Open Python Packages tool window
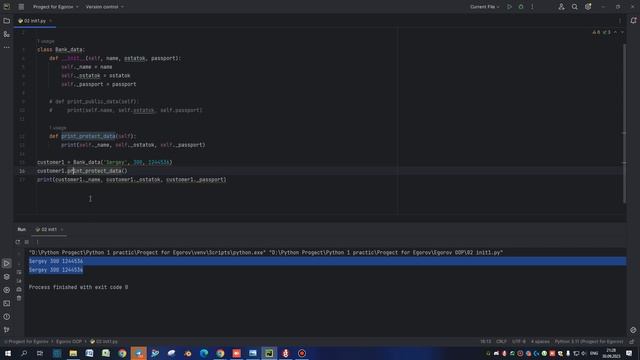Image resolution: width=640 pixels, height=360 pixels. (x=7, y=277)
